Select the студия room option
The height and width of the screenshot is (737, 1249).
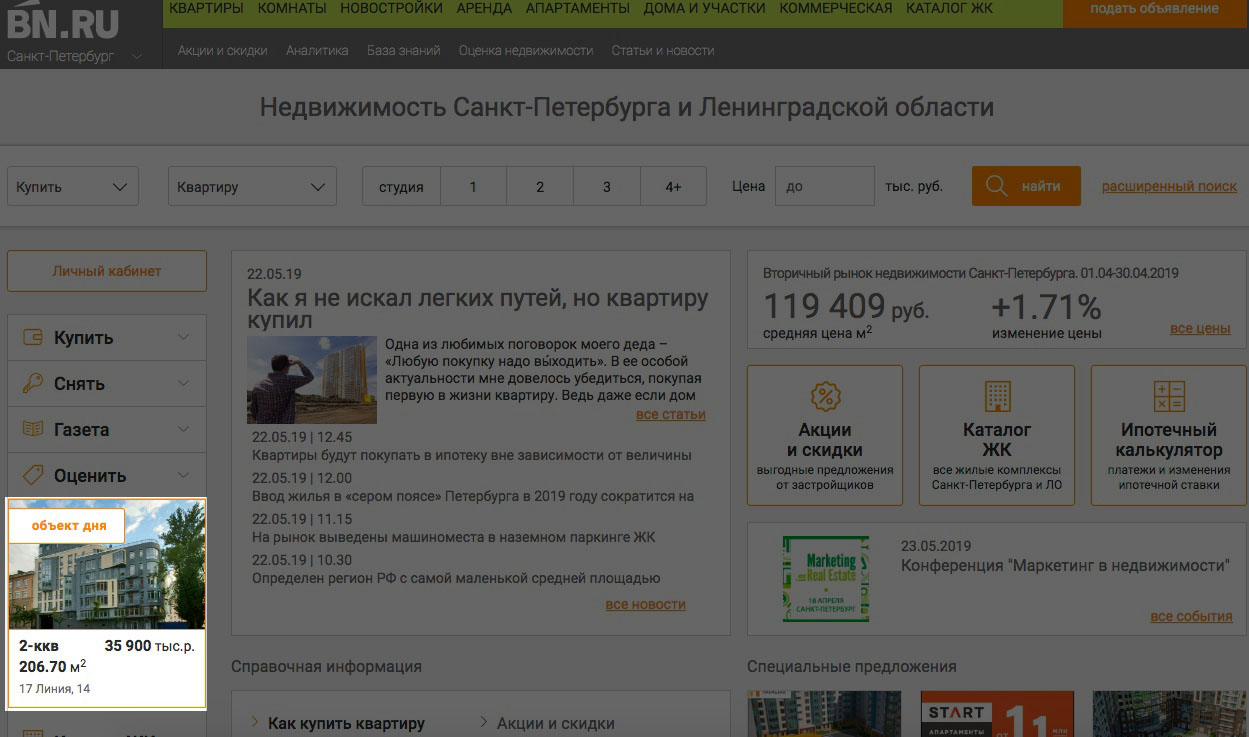[401, 187]
